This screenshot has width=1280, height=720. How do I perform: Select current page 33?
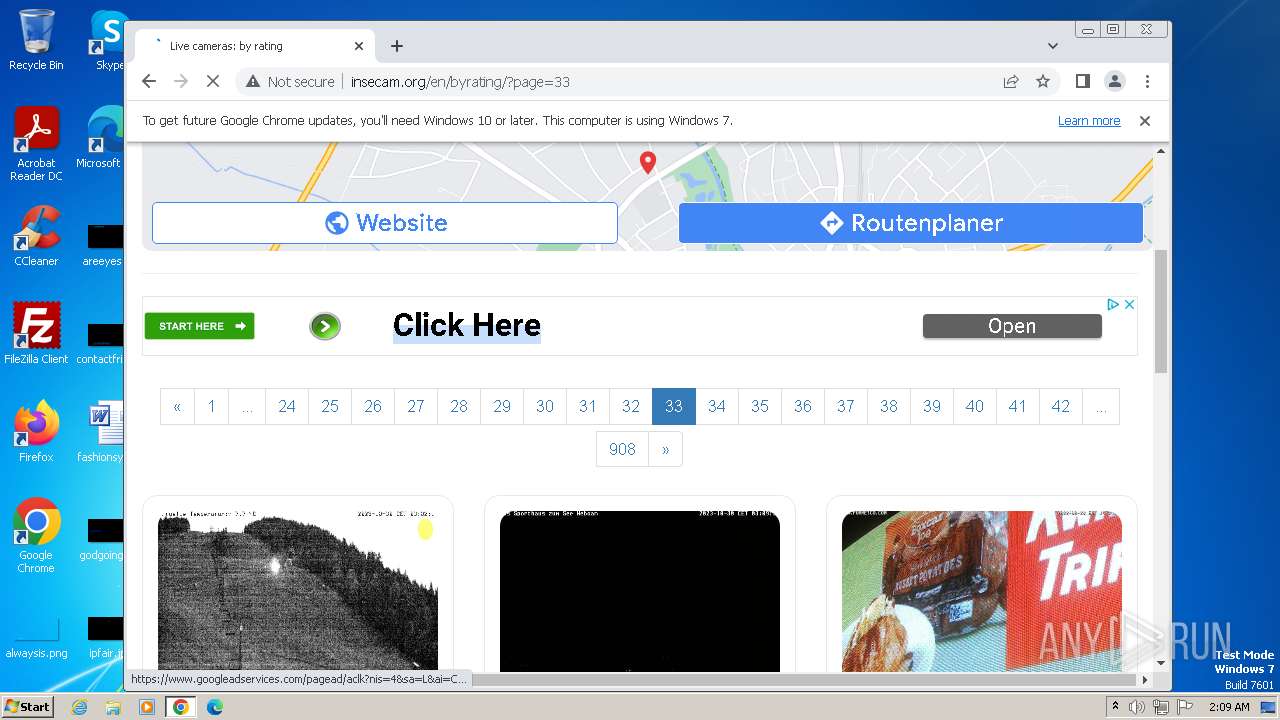674,406
